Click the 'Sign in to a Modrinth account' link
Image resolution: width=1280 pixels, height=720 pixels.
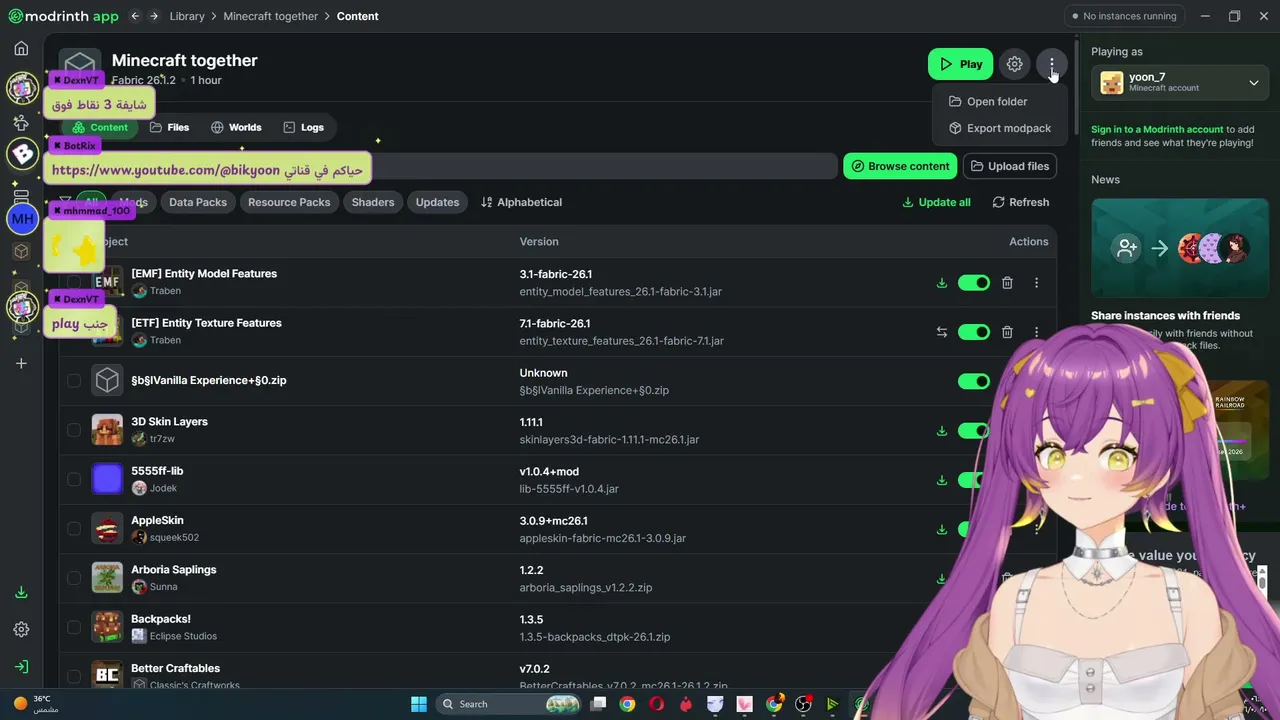1157,129
